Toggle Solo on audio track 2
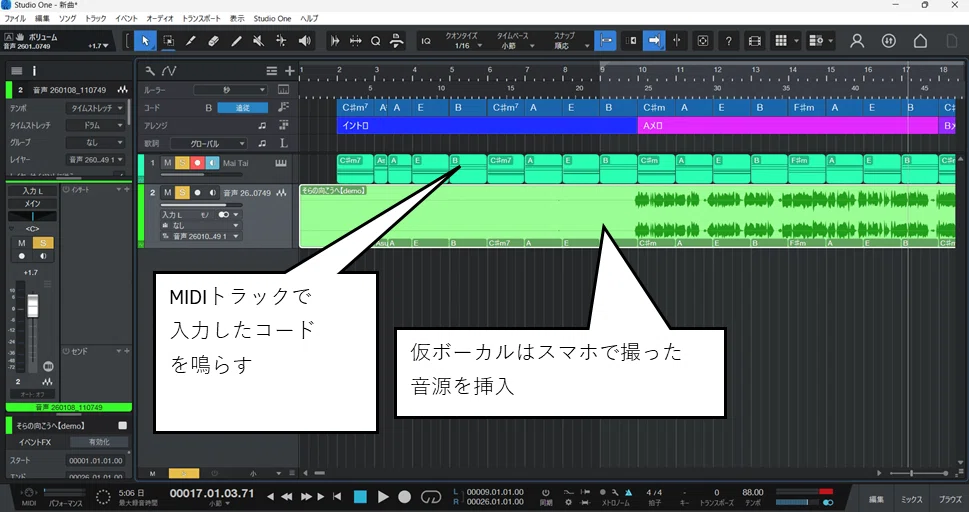Image resolution: width=969 pixels, height=512 pixels. pyautogui.click(x=182, y=193)
